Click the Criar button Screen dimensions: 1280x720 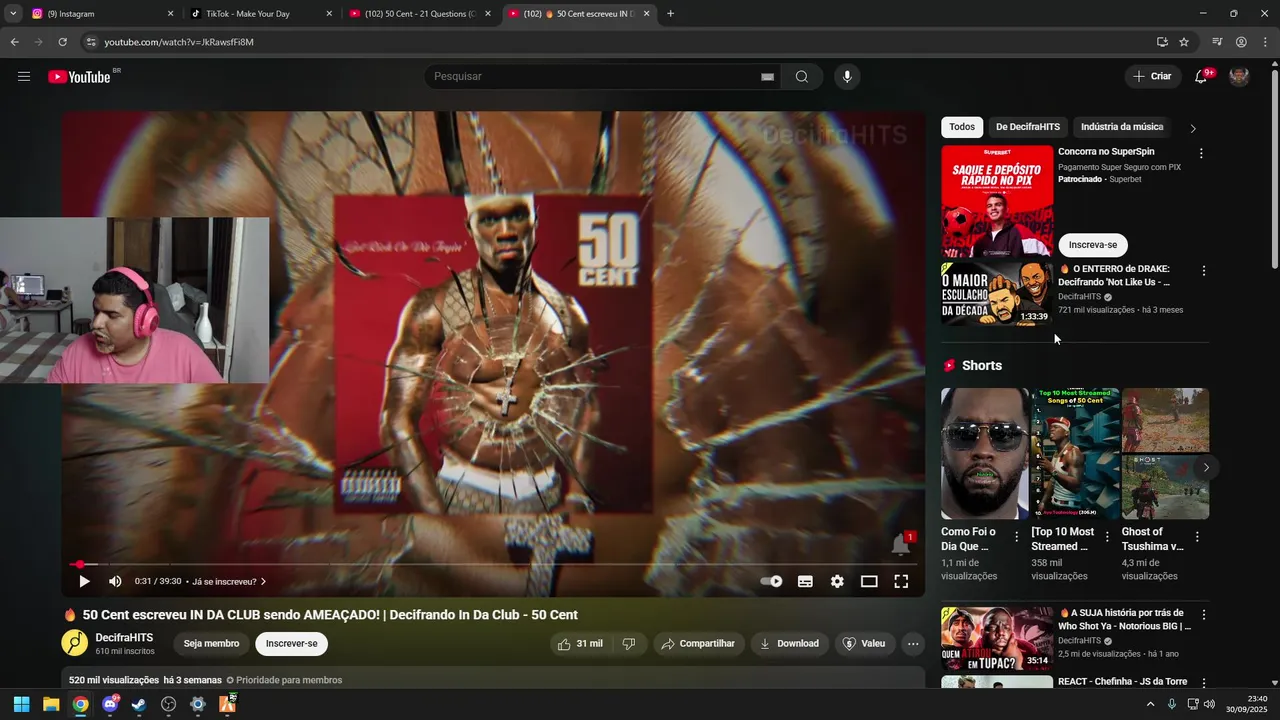tap(1152, 77)
